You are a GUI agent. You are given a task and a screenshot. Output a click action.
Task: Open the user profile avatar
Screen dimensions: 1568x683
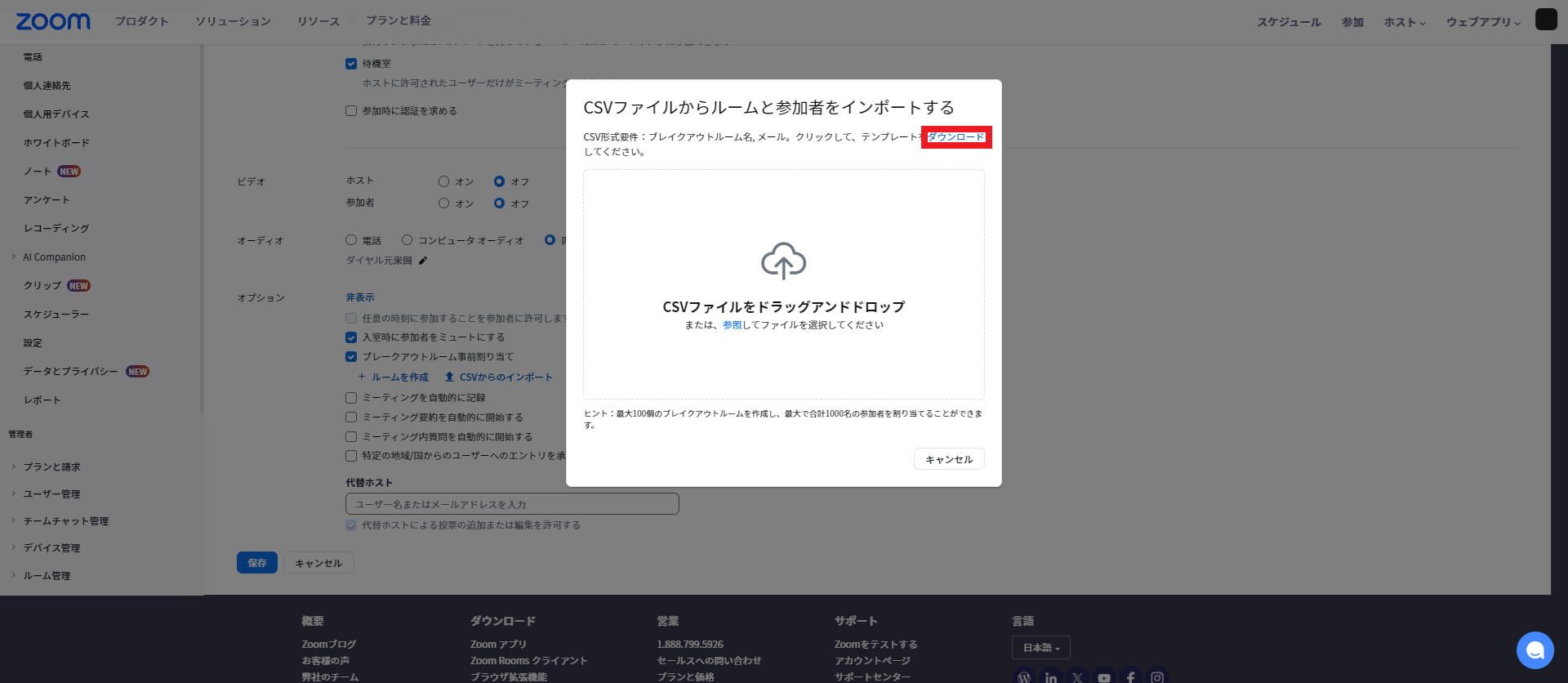(1546, 20)
